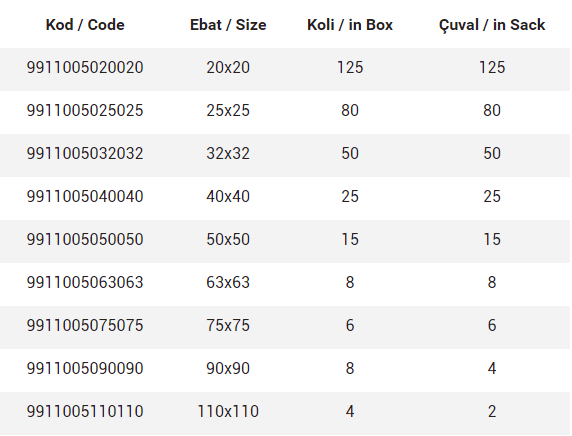Click the 63x63 size cell
Screen dimensions: 572x436
click(x=228, y=283)
